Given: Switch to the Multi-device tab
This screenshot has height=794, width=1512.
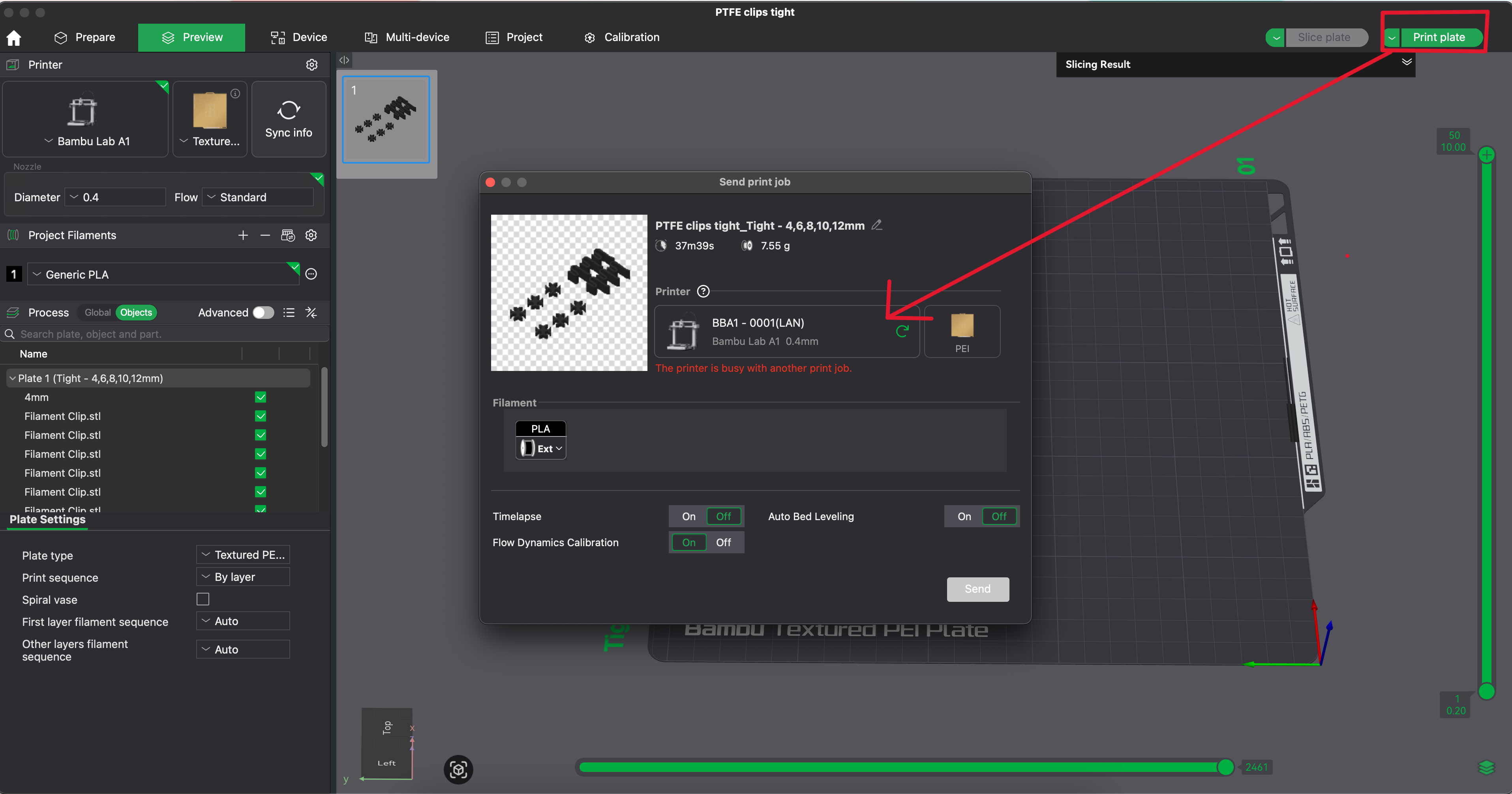Looking at the screenshot, I should (x=406, y=37).
